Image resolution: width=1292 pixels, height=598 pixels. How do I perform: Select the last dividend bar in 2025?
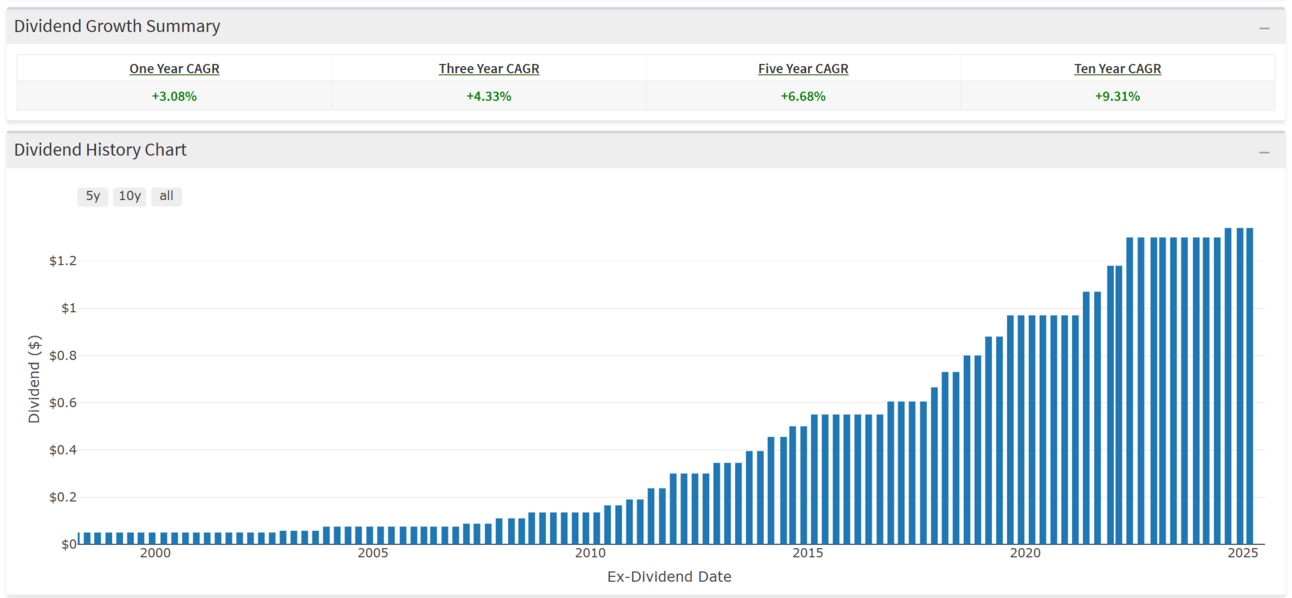coord(1250,386)
